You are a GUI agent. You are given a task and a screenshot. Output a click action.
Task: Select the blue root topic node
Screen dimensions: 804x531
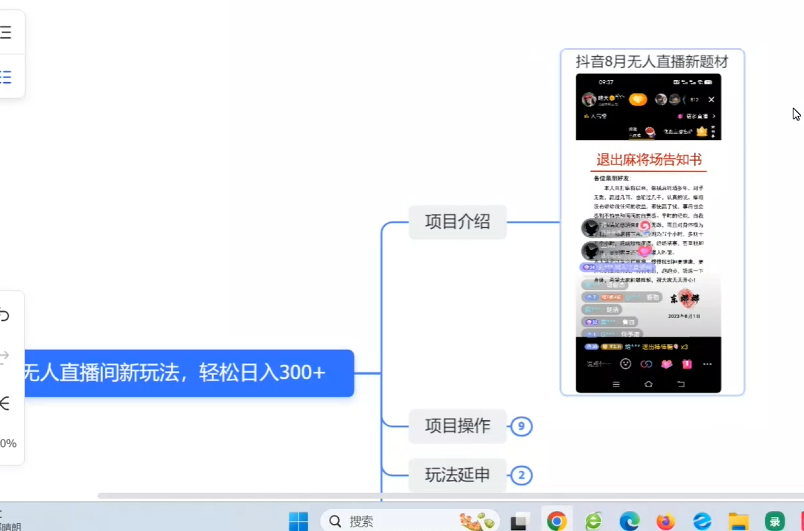pos(180,373)
